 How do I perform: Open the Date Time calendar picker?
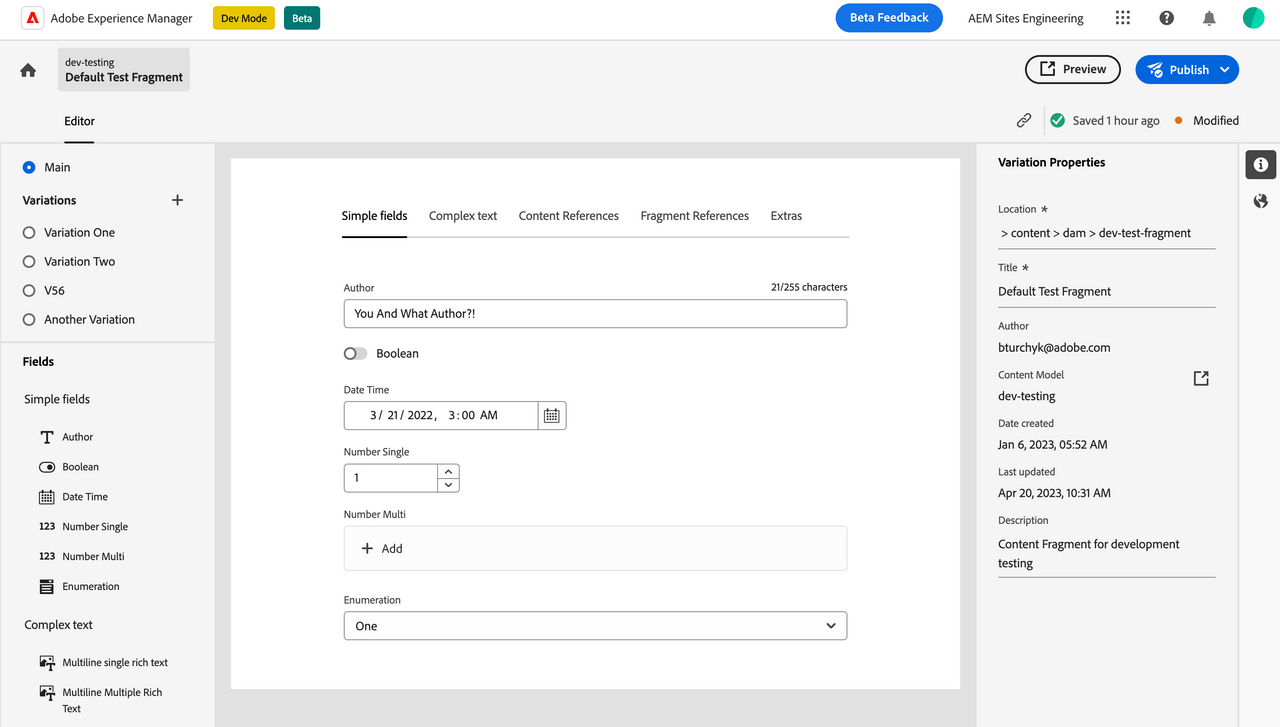[552, 415]
